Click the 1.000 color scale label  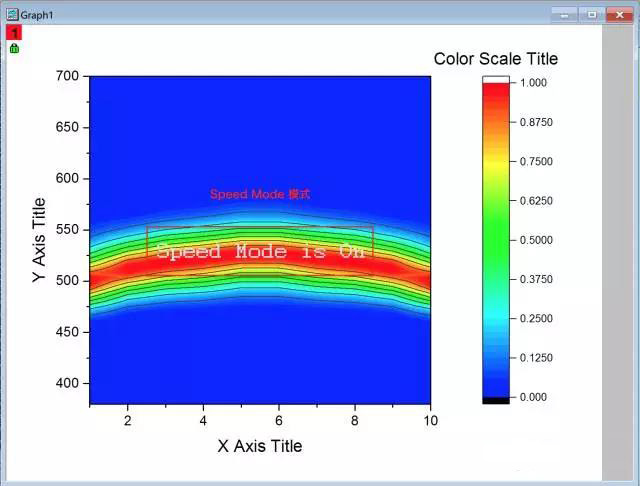click(x=533, y=83)
